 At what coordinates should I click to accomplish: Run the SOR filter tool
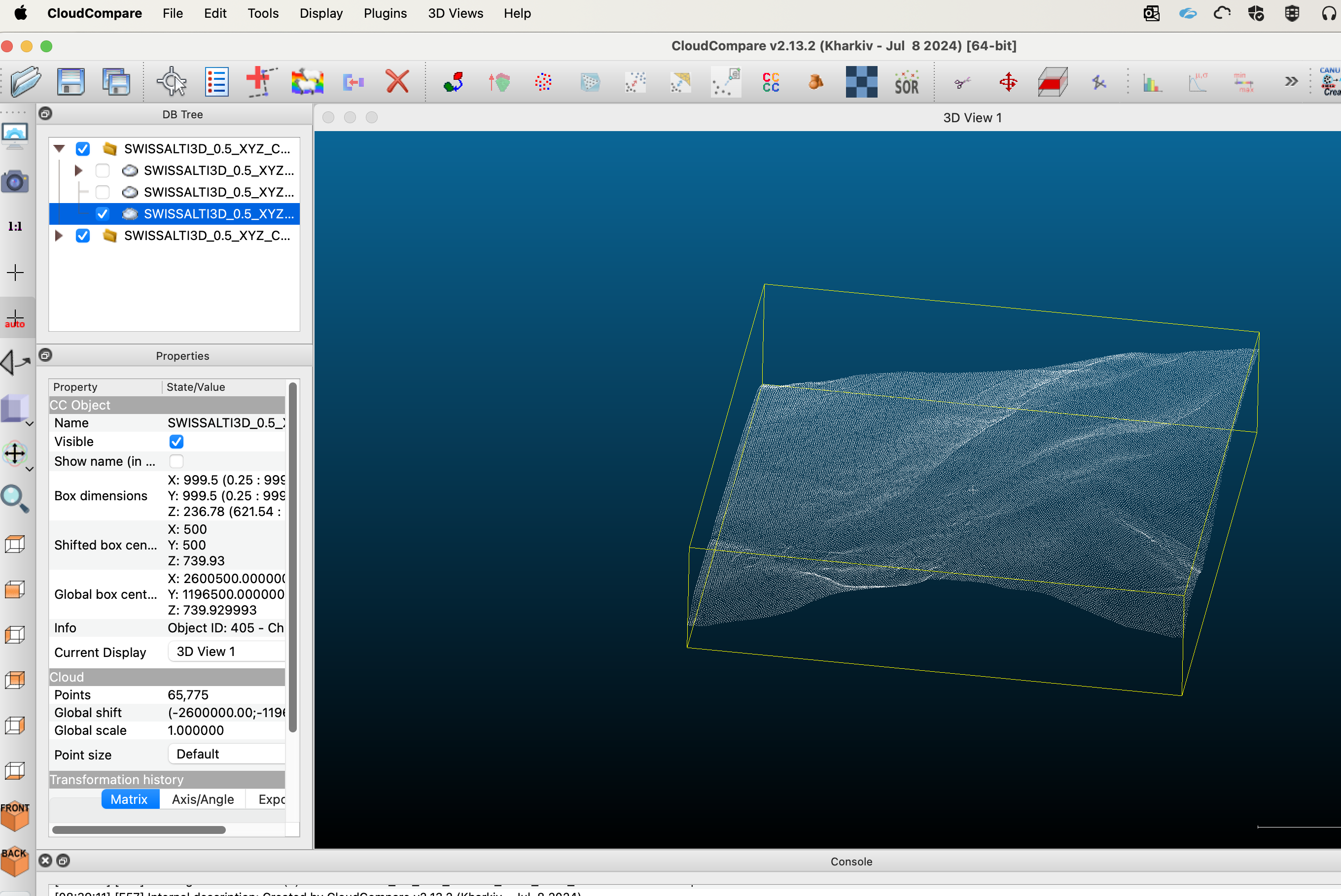tap(907, 82)
